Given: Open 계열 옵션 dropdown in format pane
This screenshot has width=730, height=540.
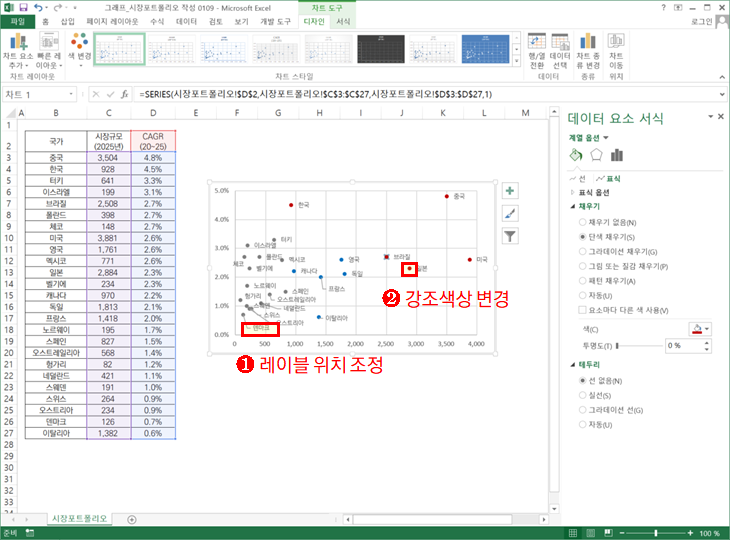Looking at the screenshot, I should click(588, 138).
